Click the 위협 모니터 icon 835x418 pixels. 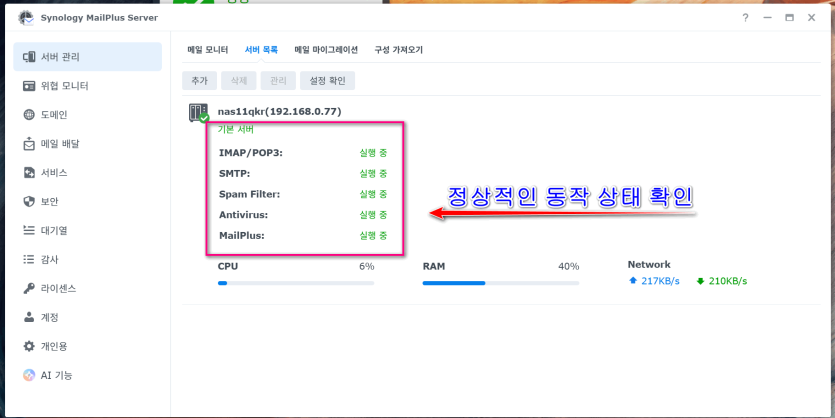click(29, 86)
